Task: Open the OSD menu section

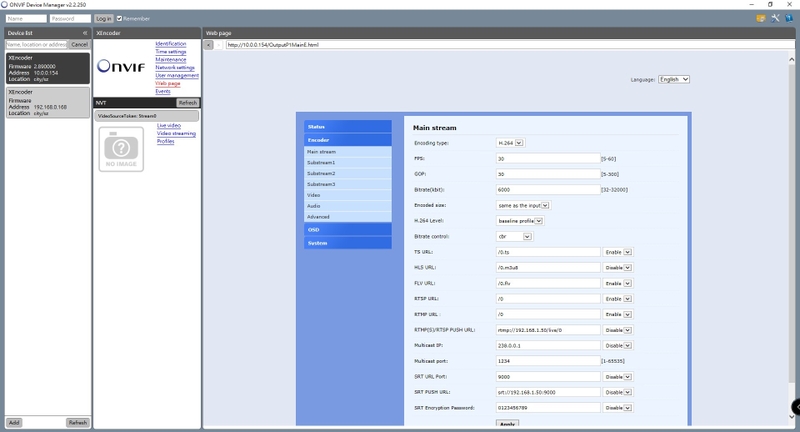Action: click(x=348, y=230)
